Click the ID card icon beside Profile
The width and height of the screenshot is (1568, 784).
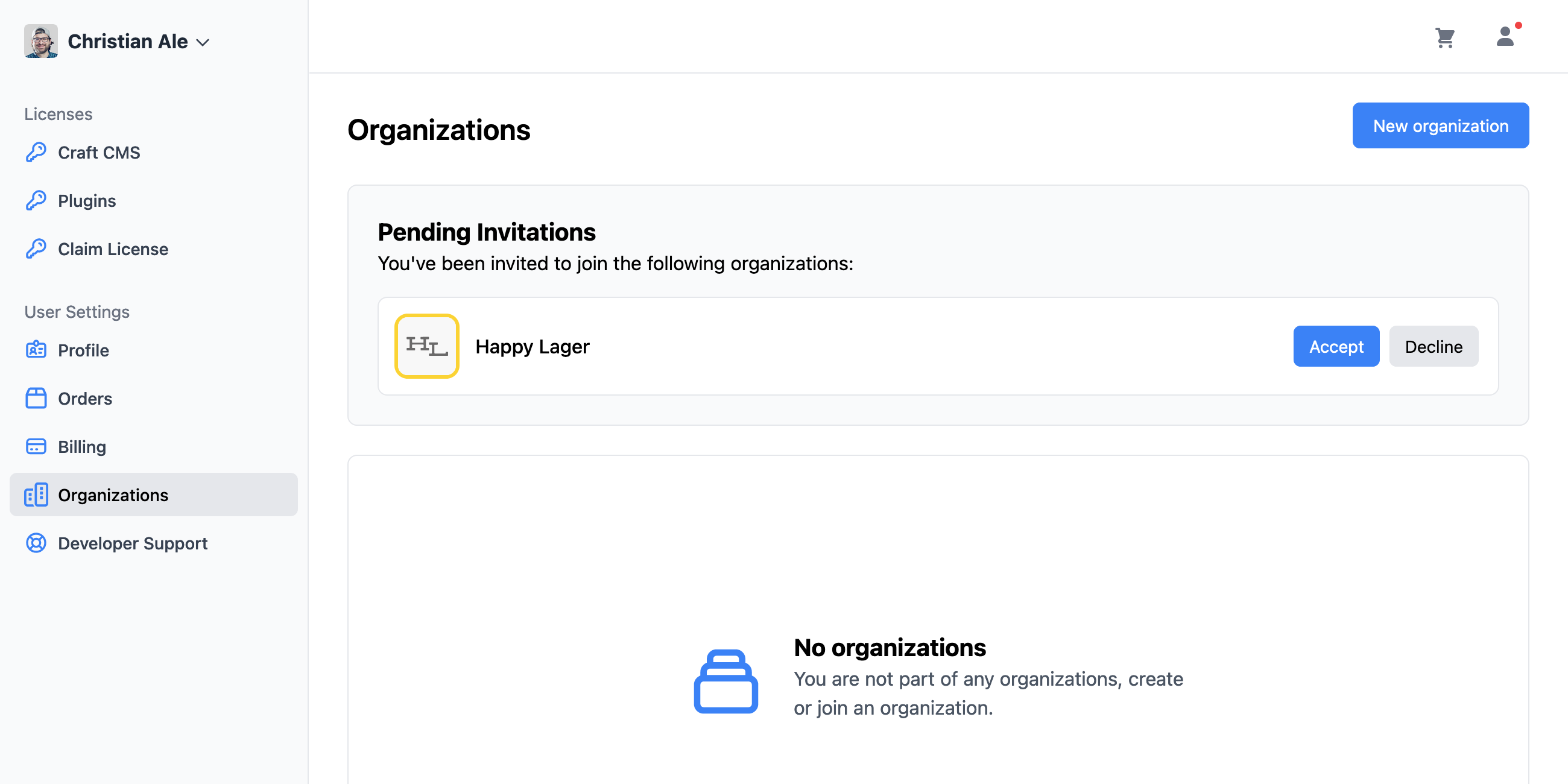36,350
